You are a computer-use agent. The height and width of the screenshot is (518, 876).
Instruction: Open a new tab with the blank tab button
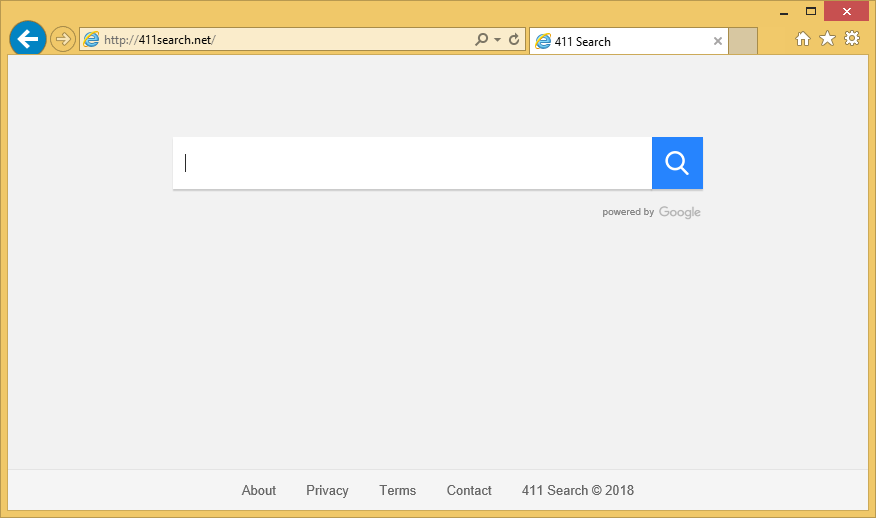[x=743, y=42]
